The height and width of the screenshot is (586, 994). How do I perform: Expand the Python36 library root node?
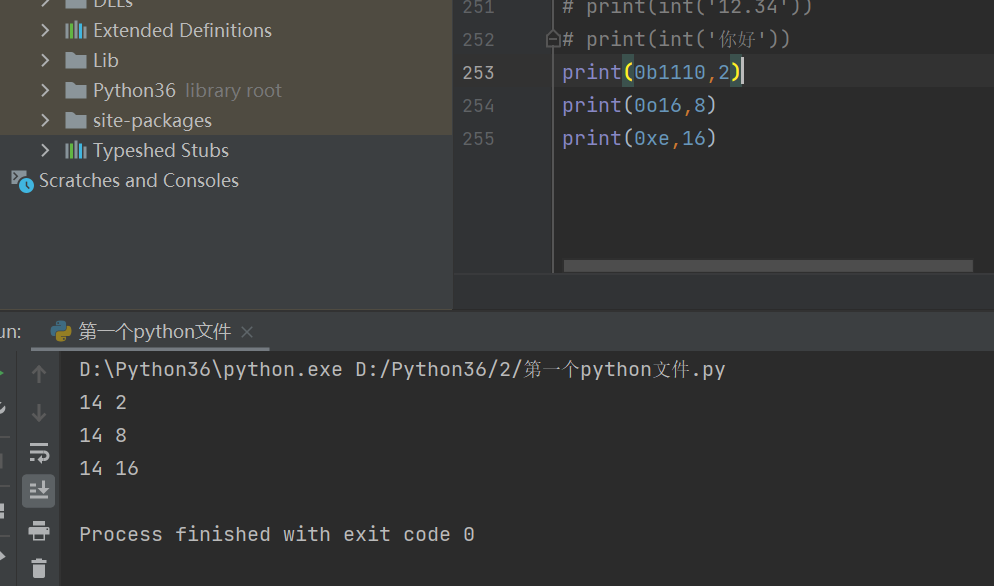tap(45, 90)
